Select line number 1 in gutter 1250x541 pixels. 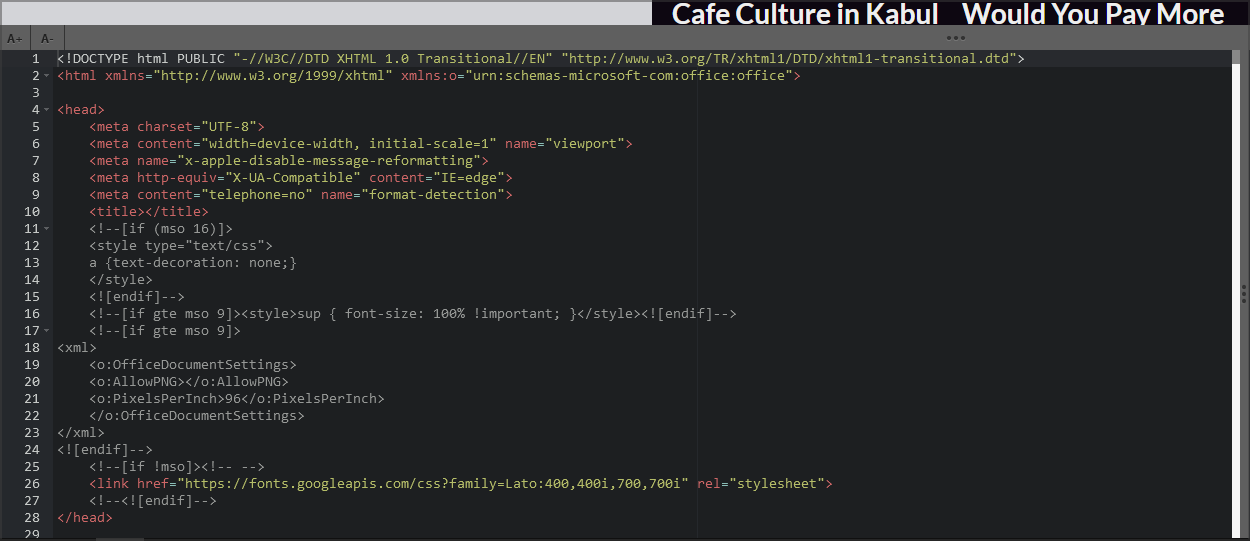click(35, 59)
